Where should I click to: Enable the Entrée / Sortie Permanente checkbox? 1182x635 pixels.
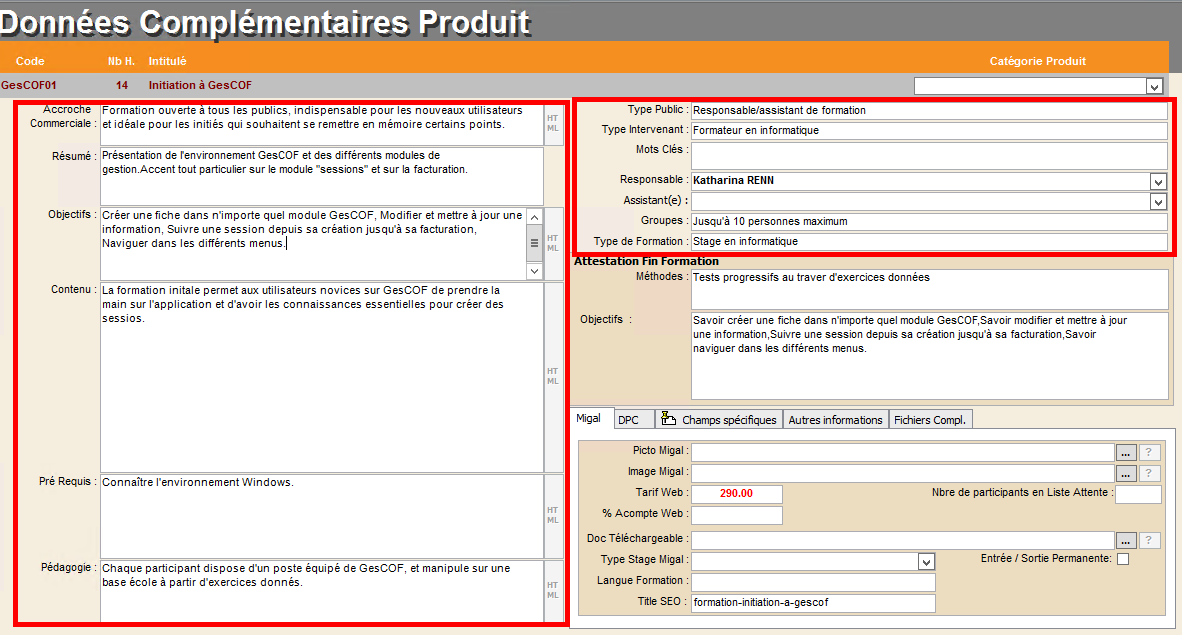[1123, 559]
